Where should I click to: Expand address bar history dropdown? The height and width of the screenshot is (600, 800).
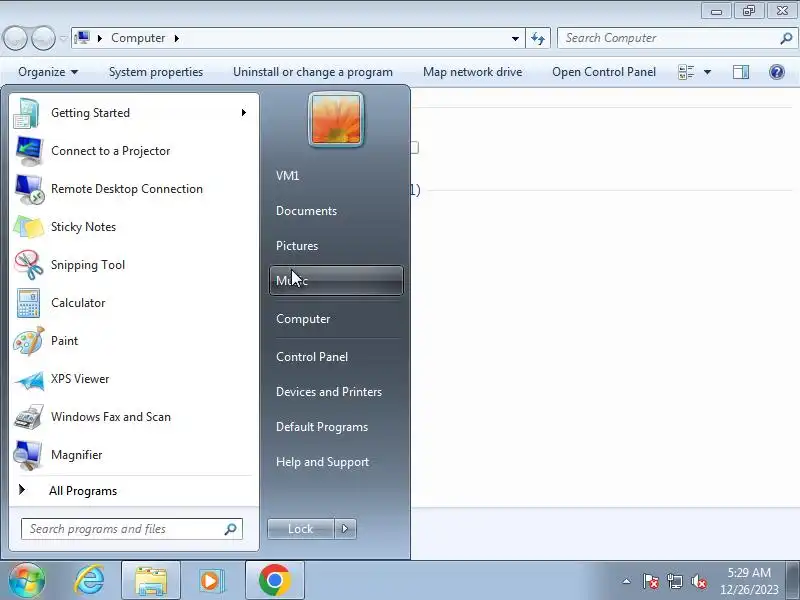click(x=515, y=38)
